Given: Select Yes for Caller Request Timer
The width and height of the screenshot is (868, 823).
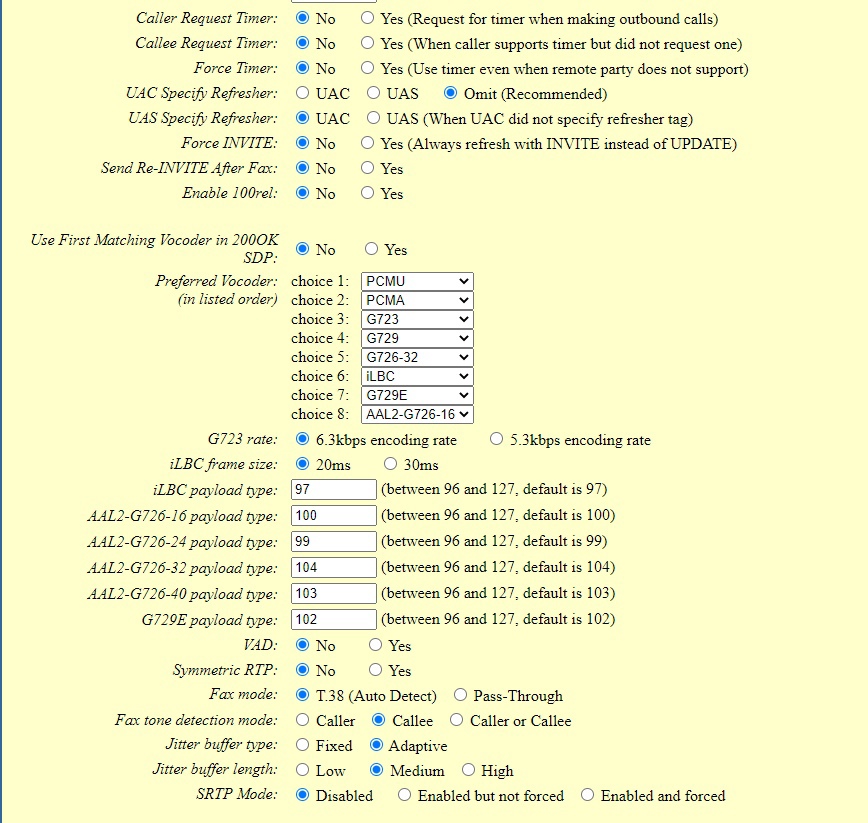Looking at the screenshot, I should (367, 18).
